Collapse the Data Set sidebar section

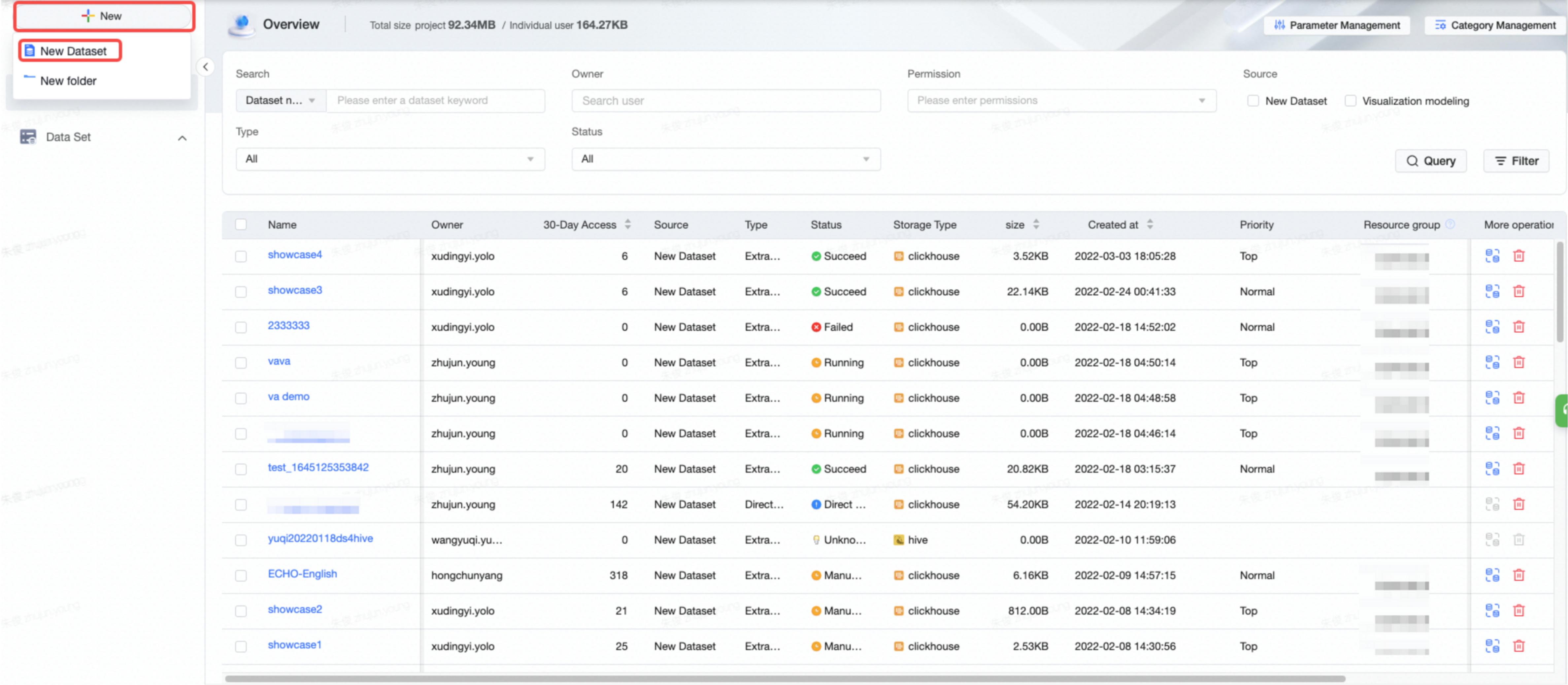tap(182, 138)
